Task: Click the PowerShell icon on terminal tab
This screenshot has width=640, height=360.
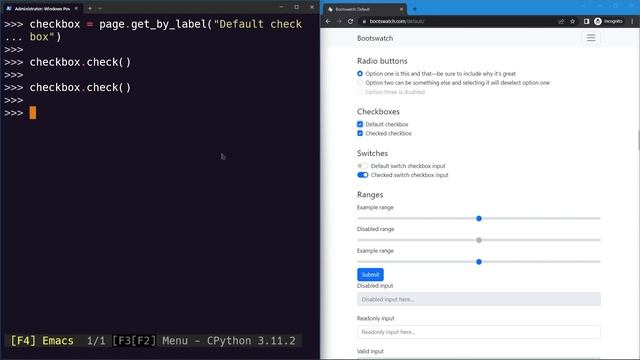Action: click(x=9, y=9)
